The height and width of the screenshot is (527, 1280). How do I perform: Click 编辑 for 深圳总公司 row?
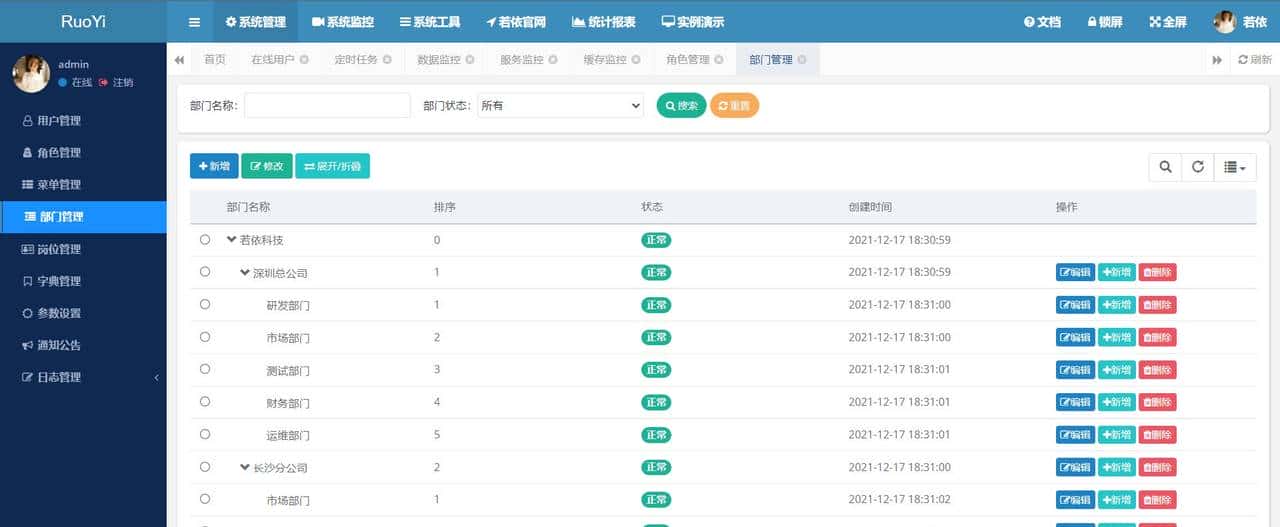(1075, 272)
